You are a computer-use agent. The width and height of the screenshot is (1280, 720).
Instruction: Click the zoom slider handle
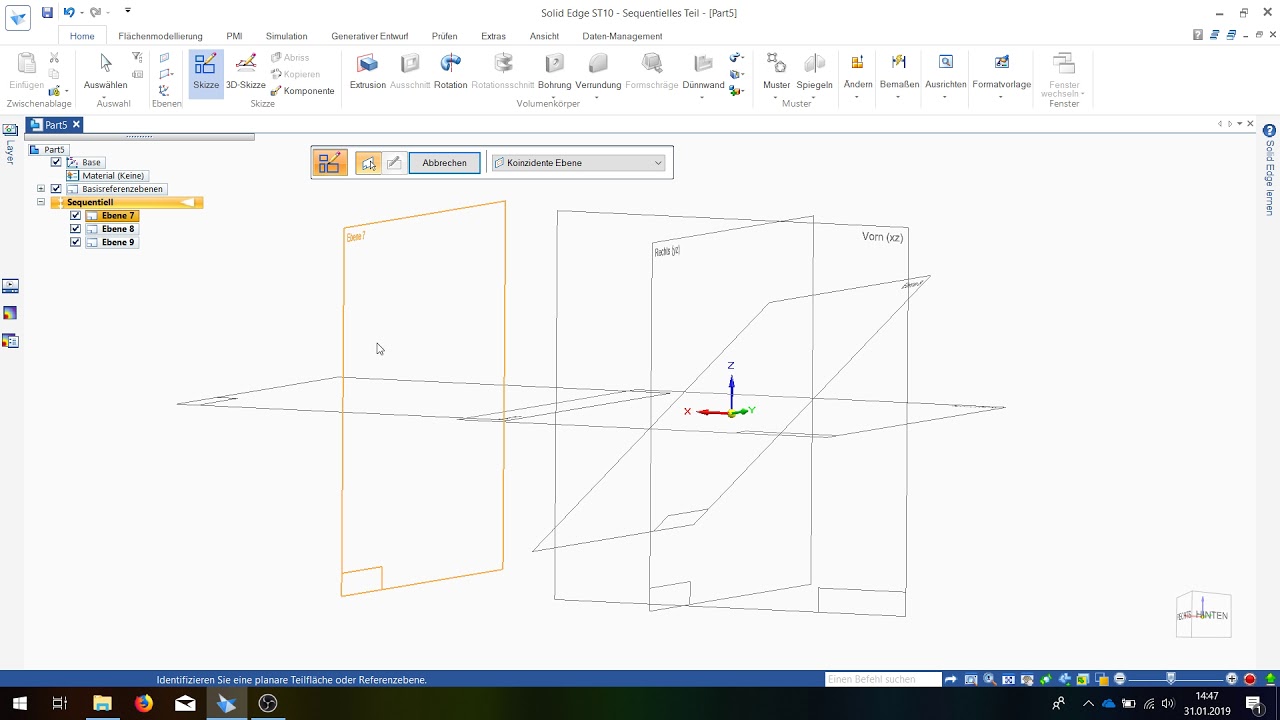click(1171, 679)
